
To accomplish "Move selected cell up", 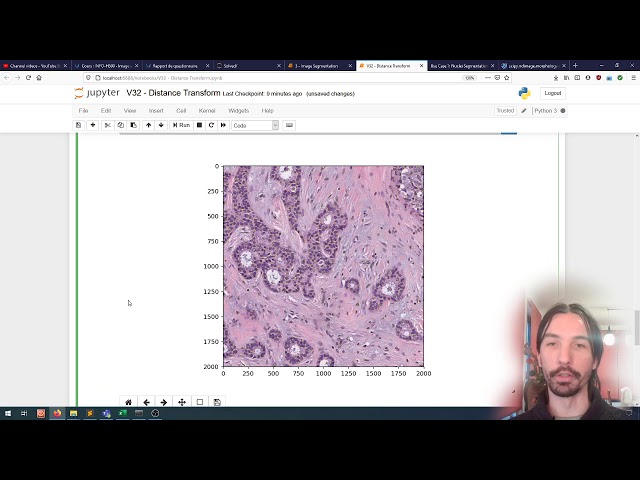I will 149,125.
